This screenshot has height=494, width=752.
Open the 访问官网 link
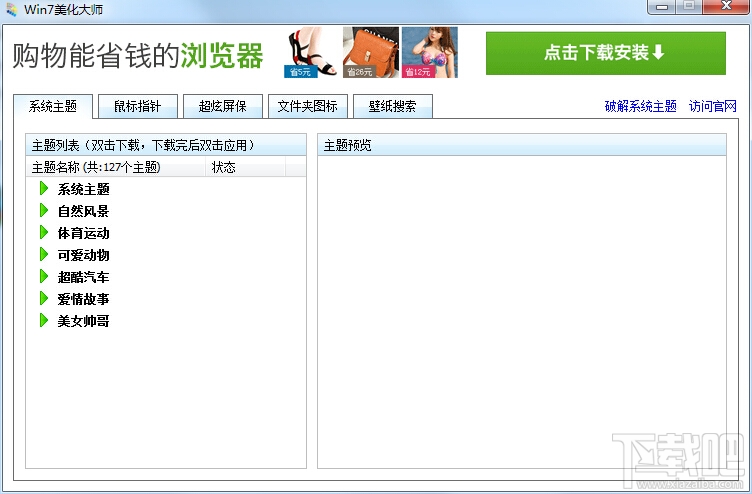pos(712,106)
